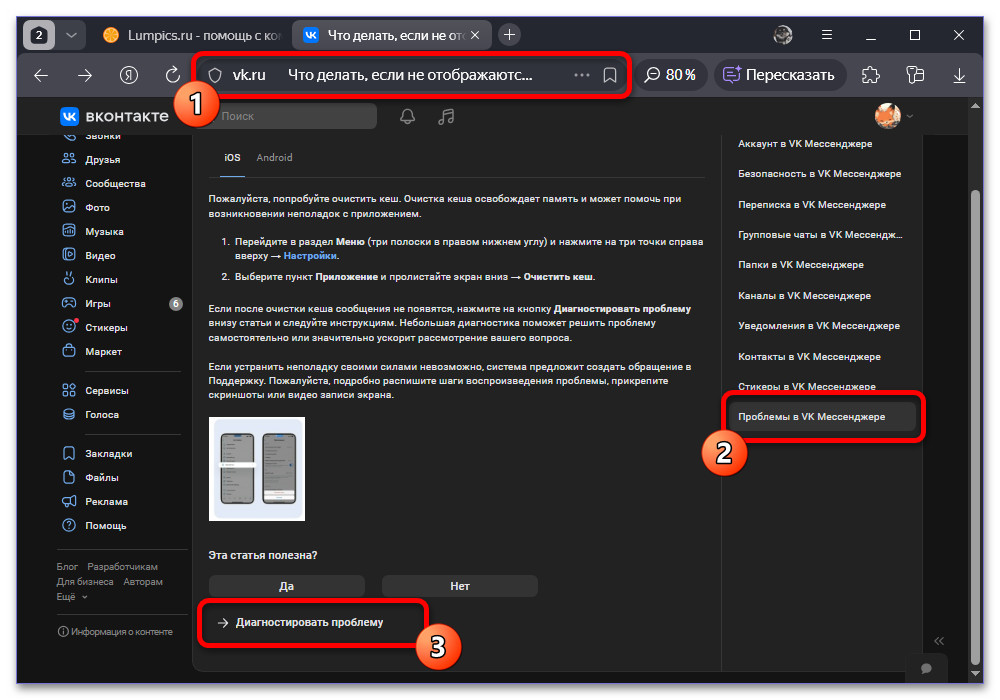This screenshot has width=1000, height=700.
Task: Open Закладки in the sidebar
Action: [x=108, y=454]
